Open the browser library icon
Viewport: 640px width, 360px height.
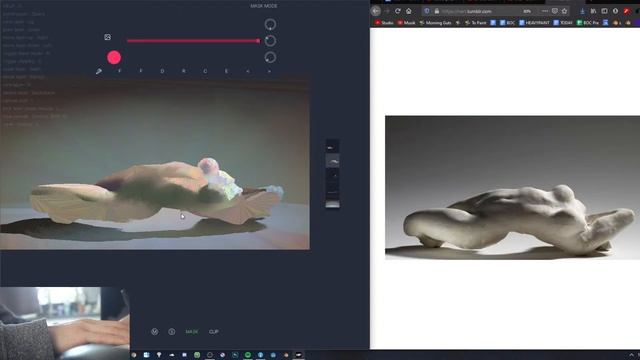593,11
